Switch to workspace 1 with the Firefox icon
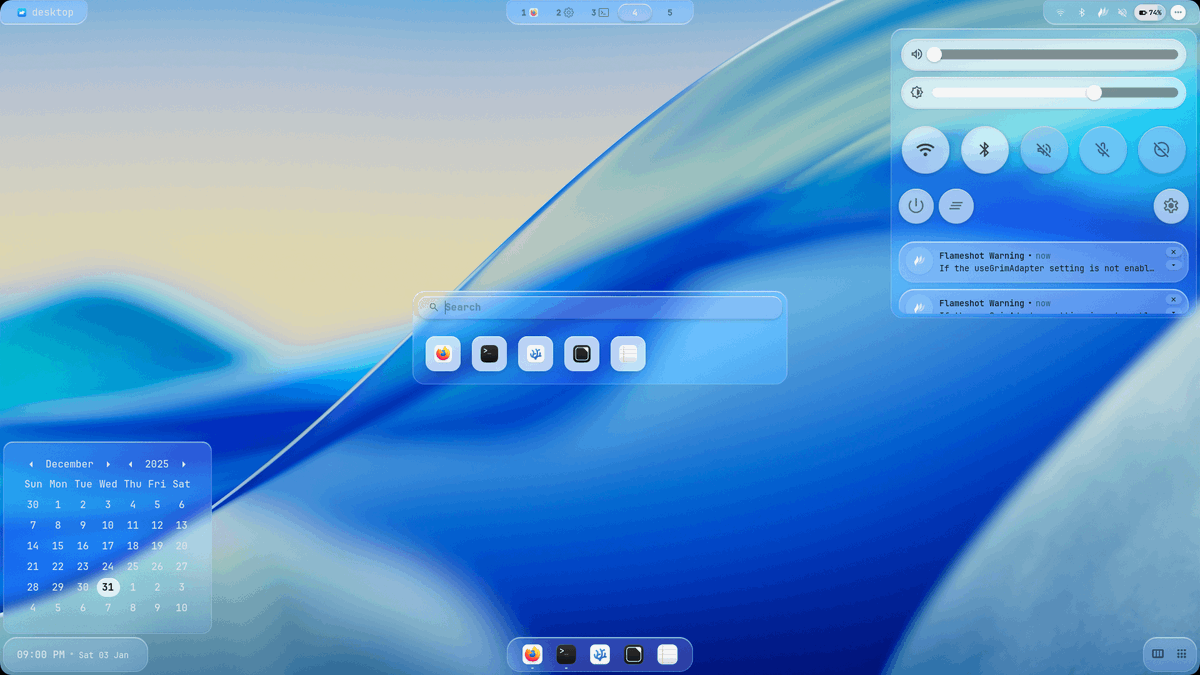 click(x=530, y=13)
